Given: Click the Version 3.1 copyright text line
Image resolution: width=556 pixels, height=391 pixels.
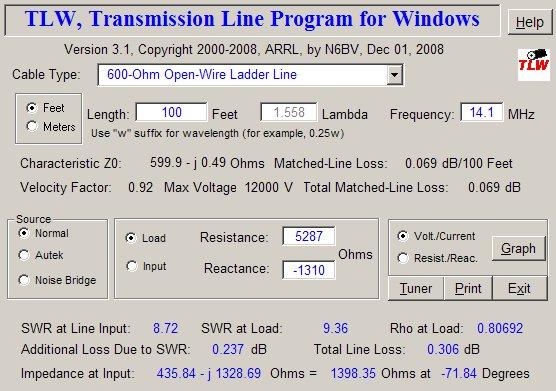Looking at the screenshot, I should [x=254, y=49].
